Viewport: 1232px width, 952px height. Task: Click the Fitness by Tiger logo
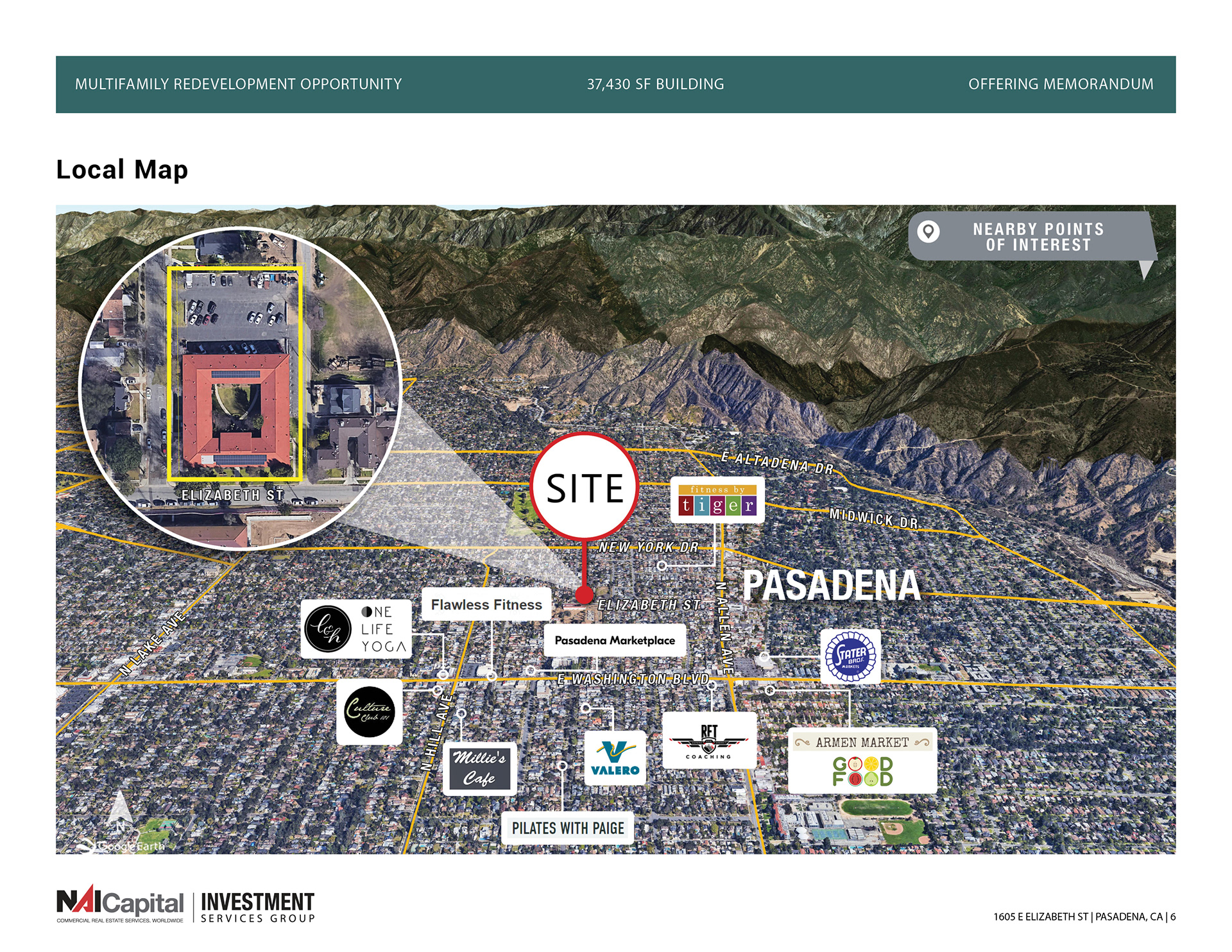tap(717, 501)
